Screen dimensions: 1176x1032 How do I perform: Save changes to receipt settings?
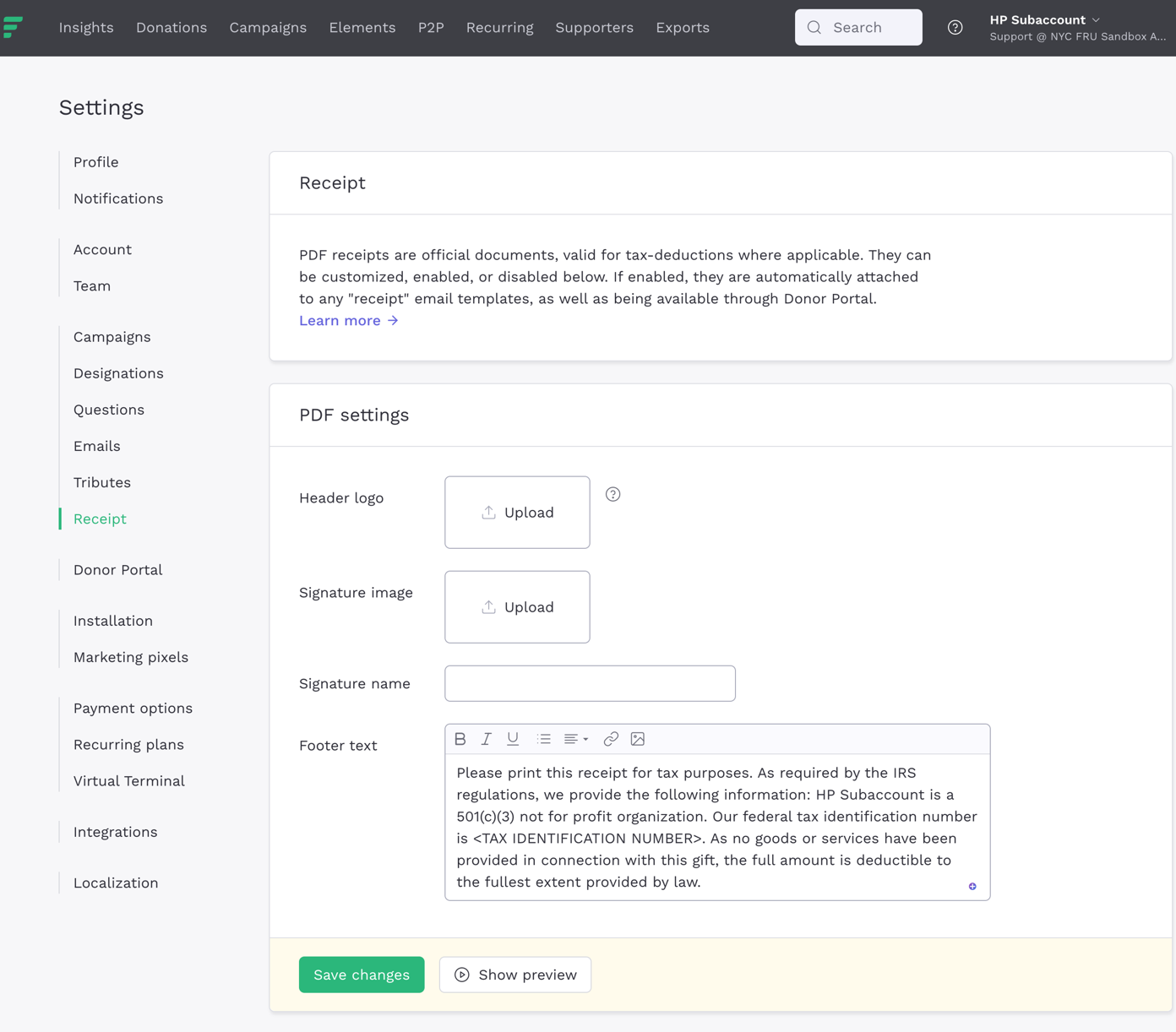tap(362, 975)
